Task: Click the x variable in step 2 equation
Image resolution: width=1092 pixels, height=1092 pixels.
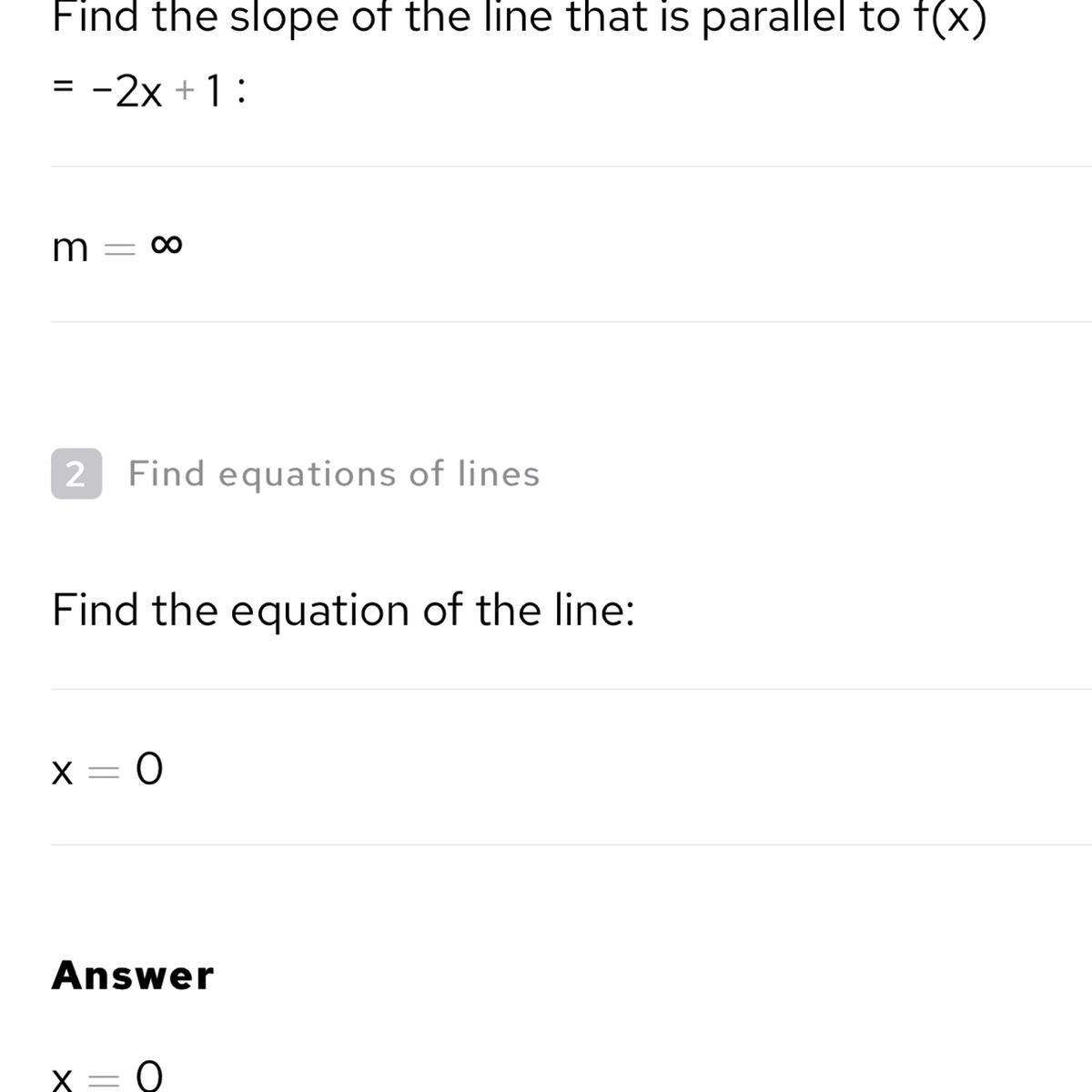Action: point(62,773)
